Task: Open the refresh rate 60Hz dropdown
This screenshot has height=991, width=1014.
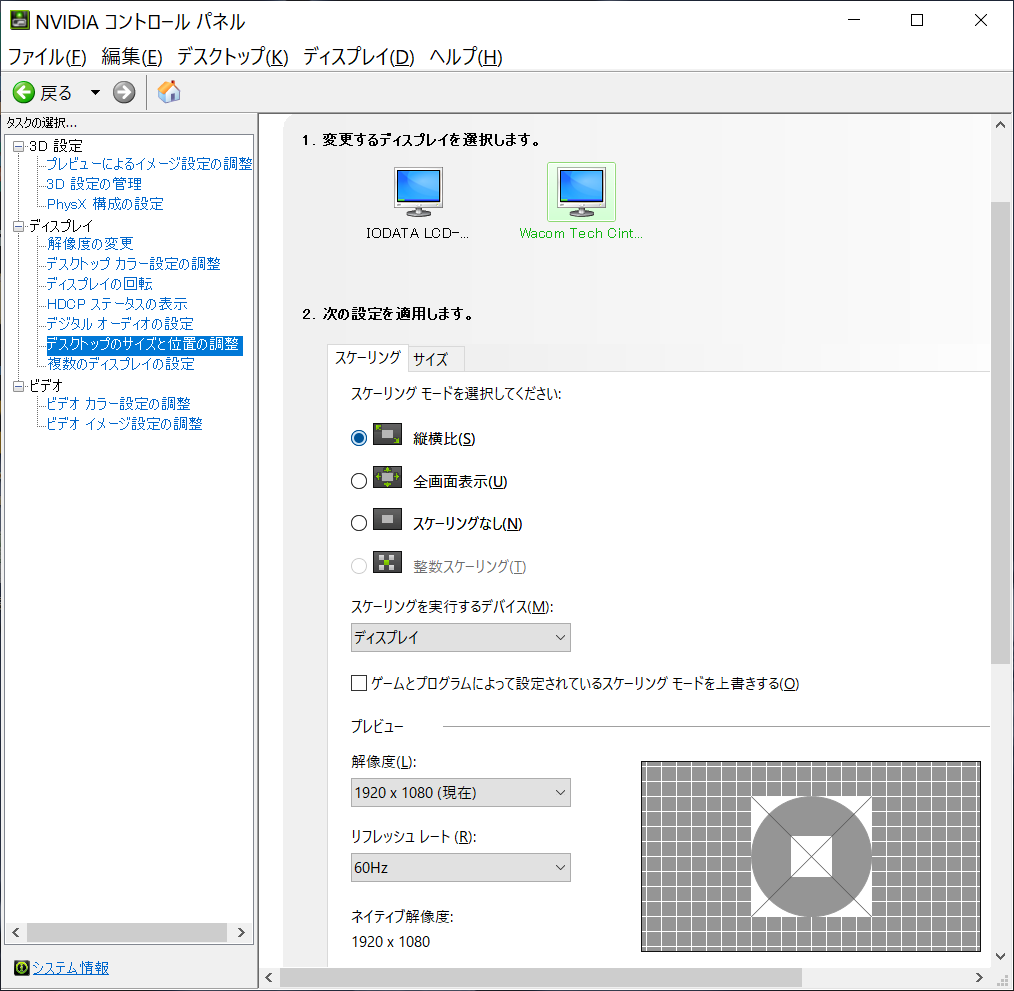Action: tap(460, 867)
